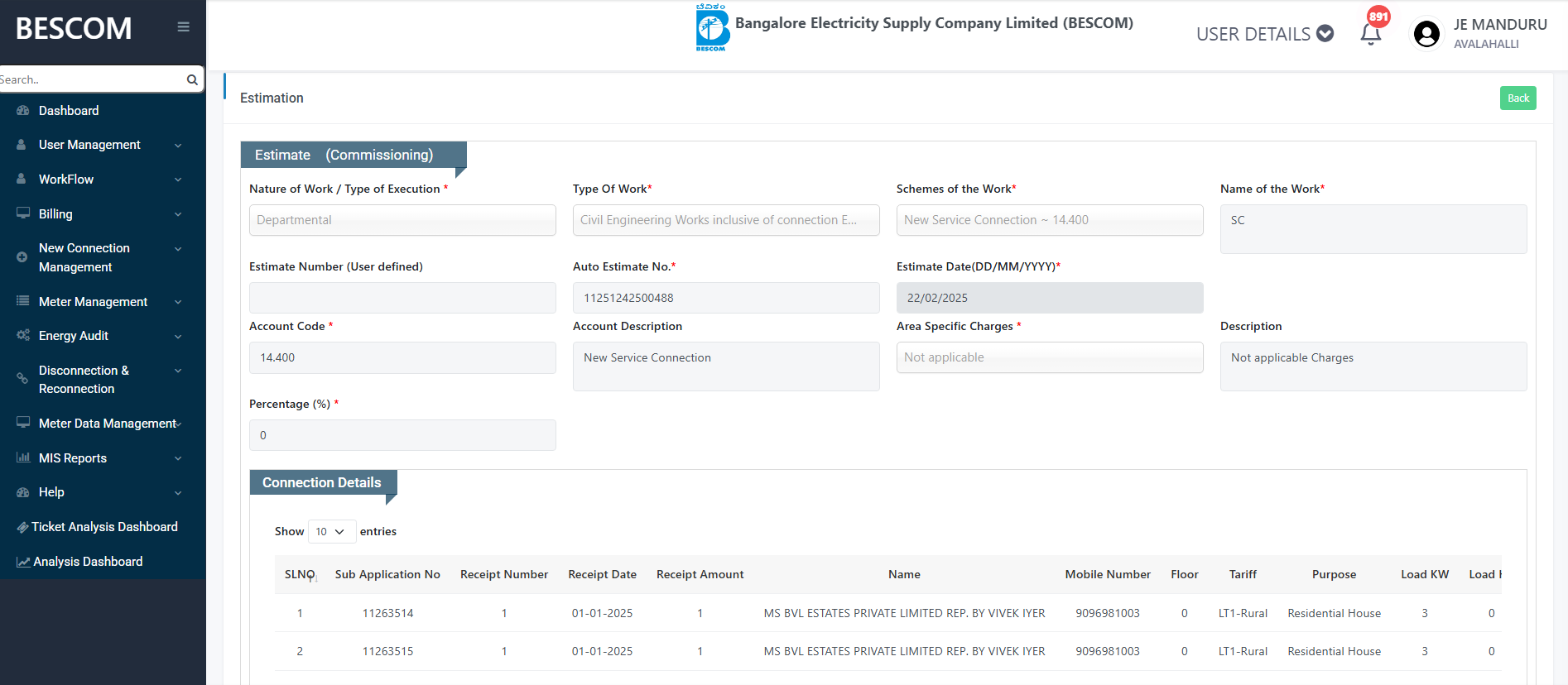Click the Analysis Dashboard line chart icon
This screenshot has width=1568, height=685.
click(x=23, y=562)
